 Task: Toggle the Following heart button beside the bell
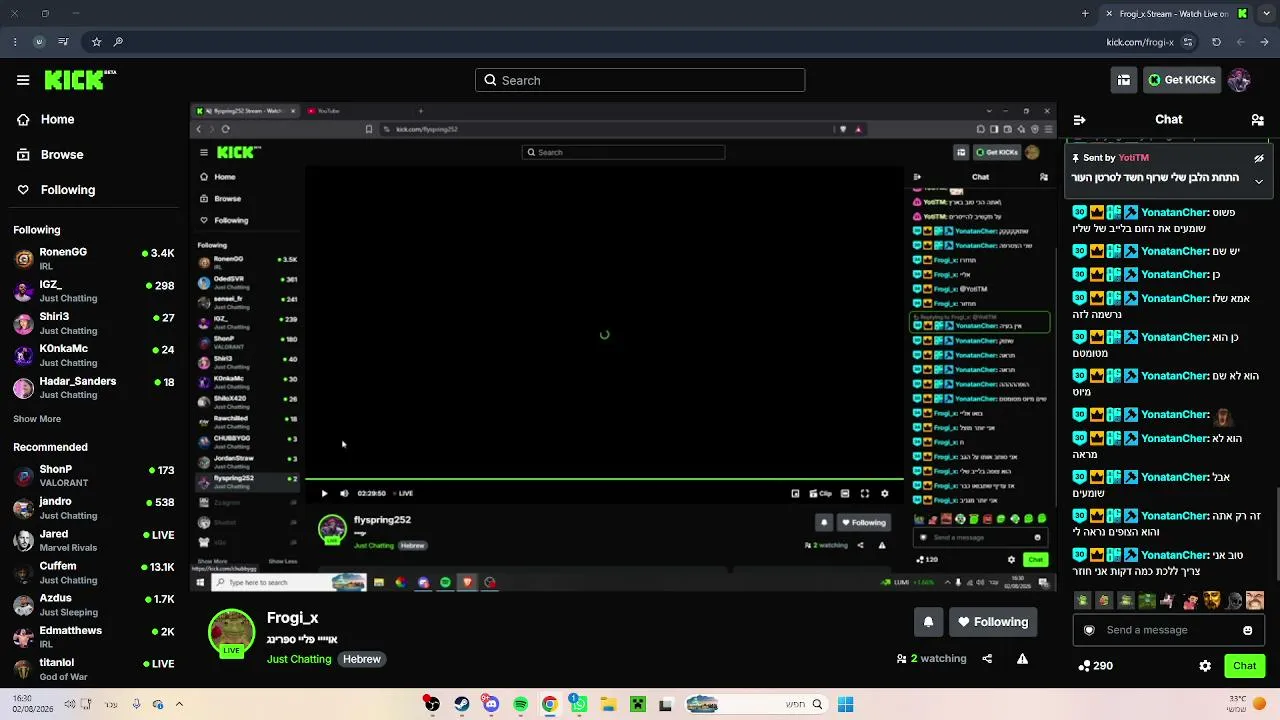pos(992,622)
